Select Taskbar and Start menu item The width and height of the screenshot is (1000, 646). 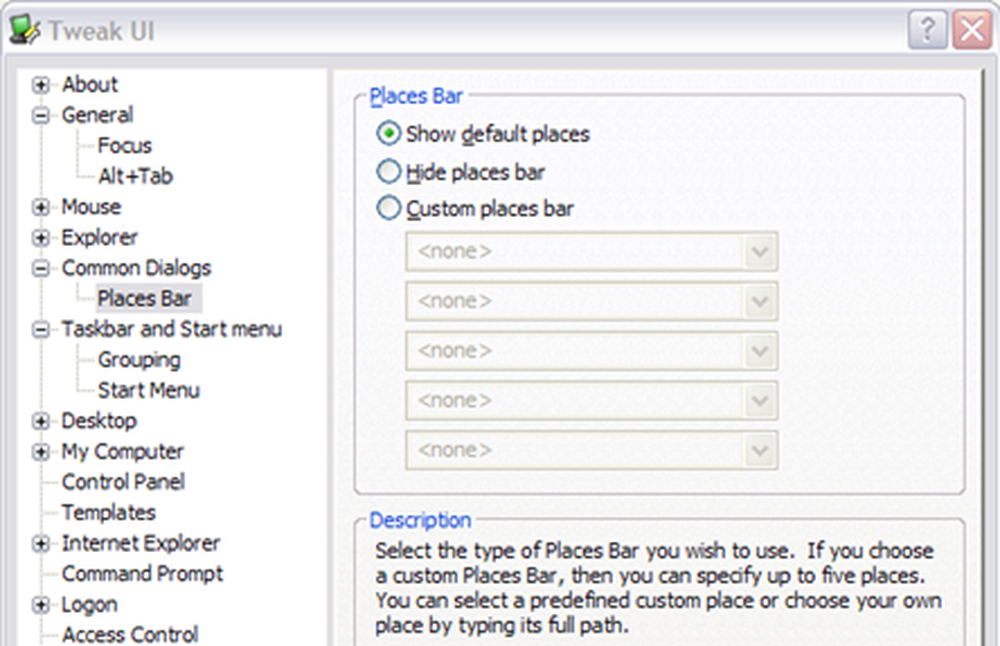172,329
